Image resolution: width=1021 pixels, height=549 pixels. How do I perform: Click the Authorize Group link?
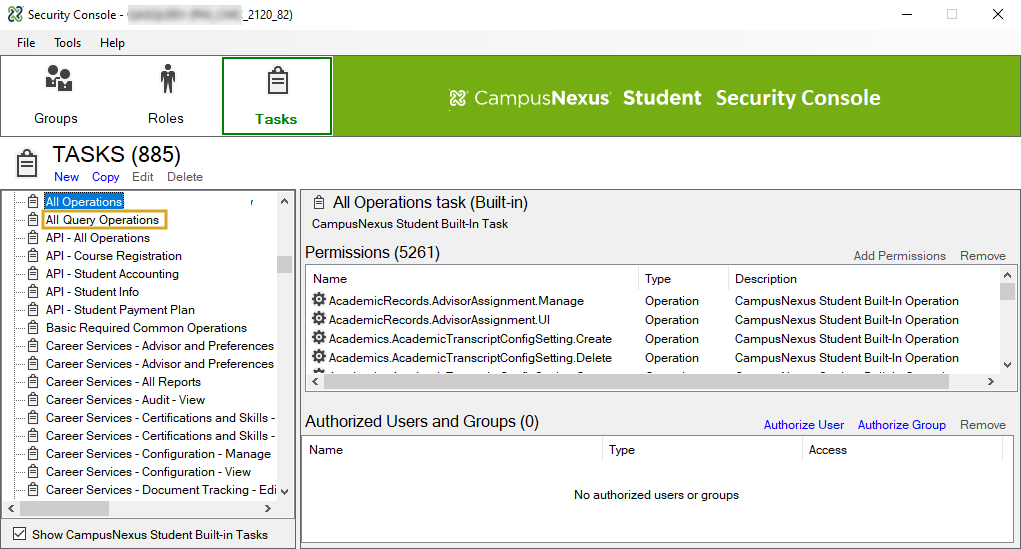[x=901, y=425]
